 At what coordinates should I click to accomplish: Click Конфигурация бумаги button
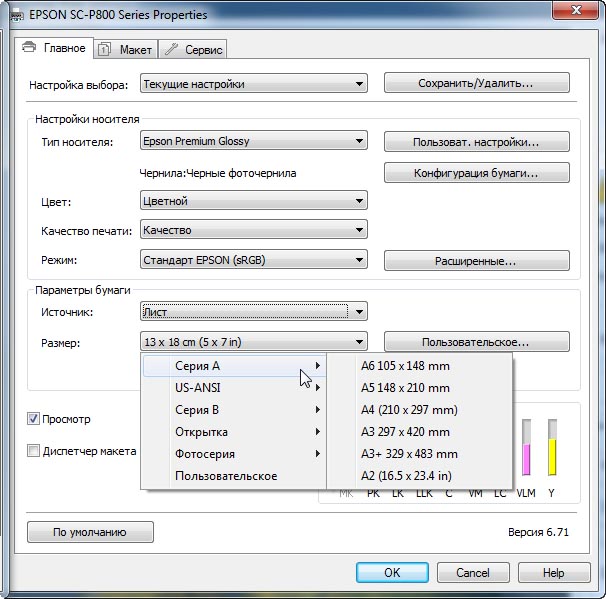[477, 173]
